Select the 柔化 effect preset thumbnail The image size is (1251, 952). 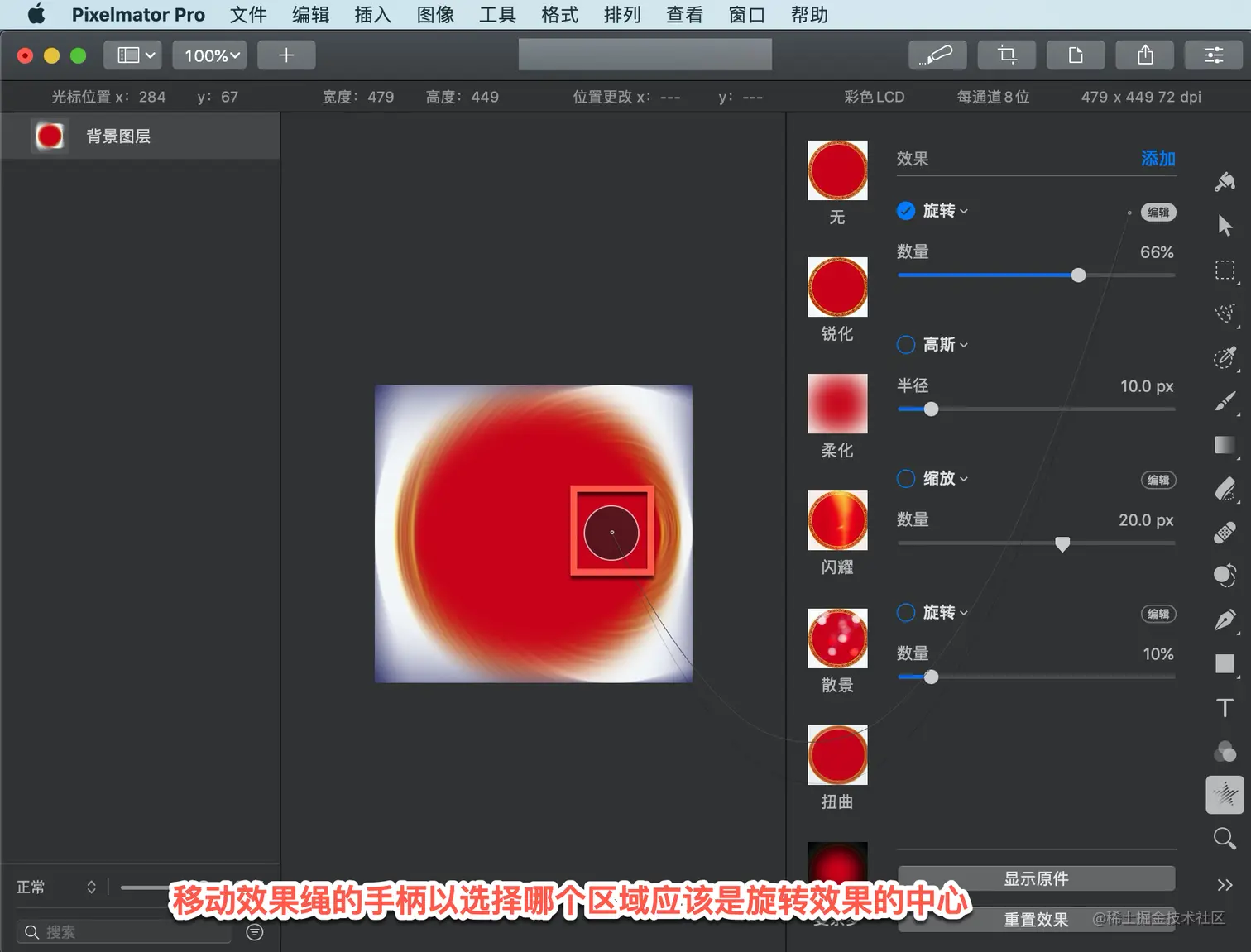[837, 404]
